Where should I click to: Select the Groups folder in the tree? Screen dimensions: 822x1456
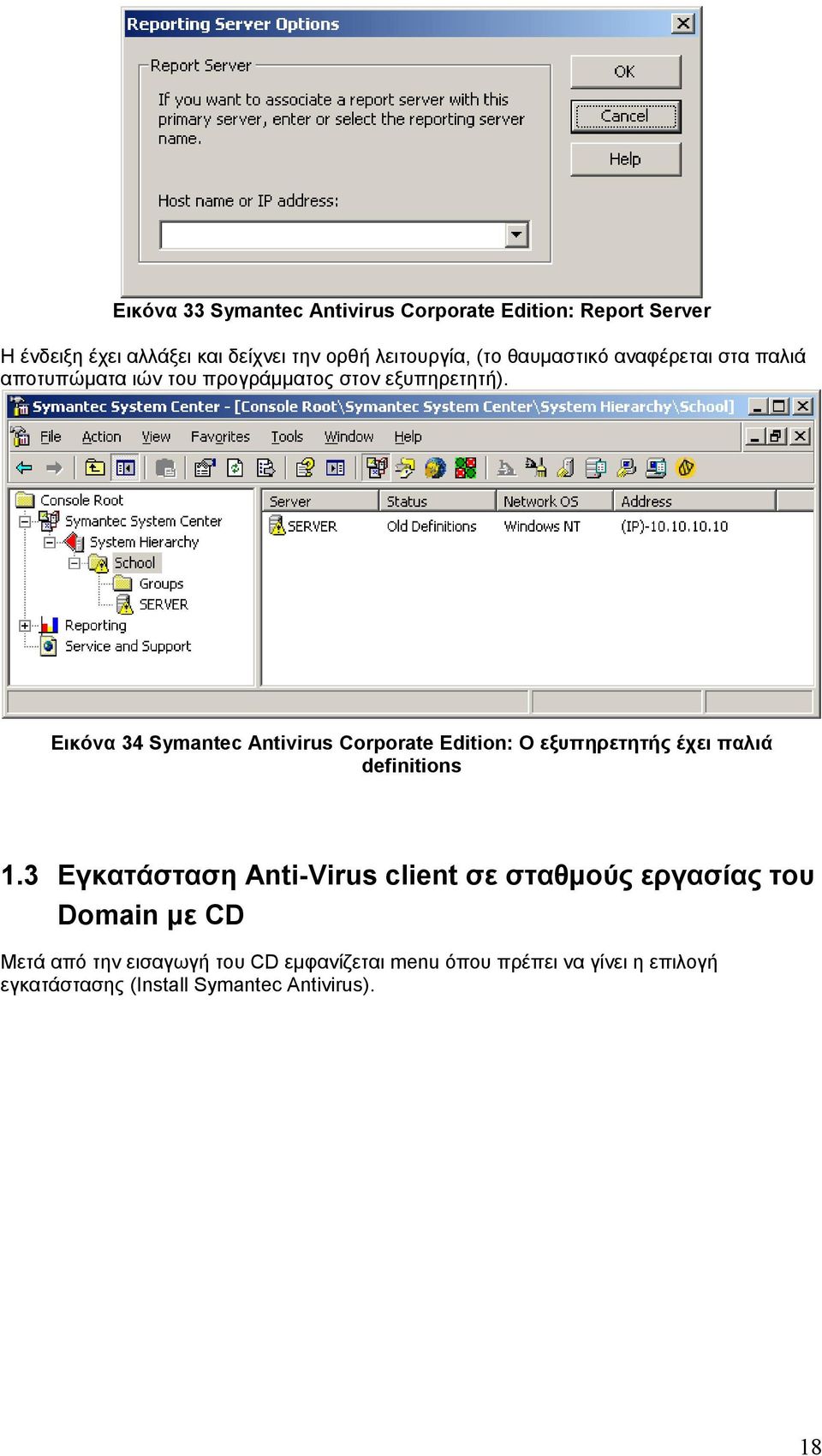point(161,584)
